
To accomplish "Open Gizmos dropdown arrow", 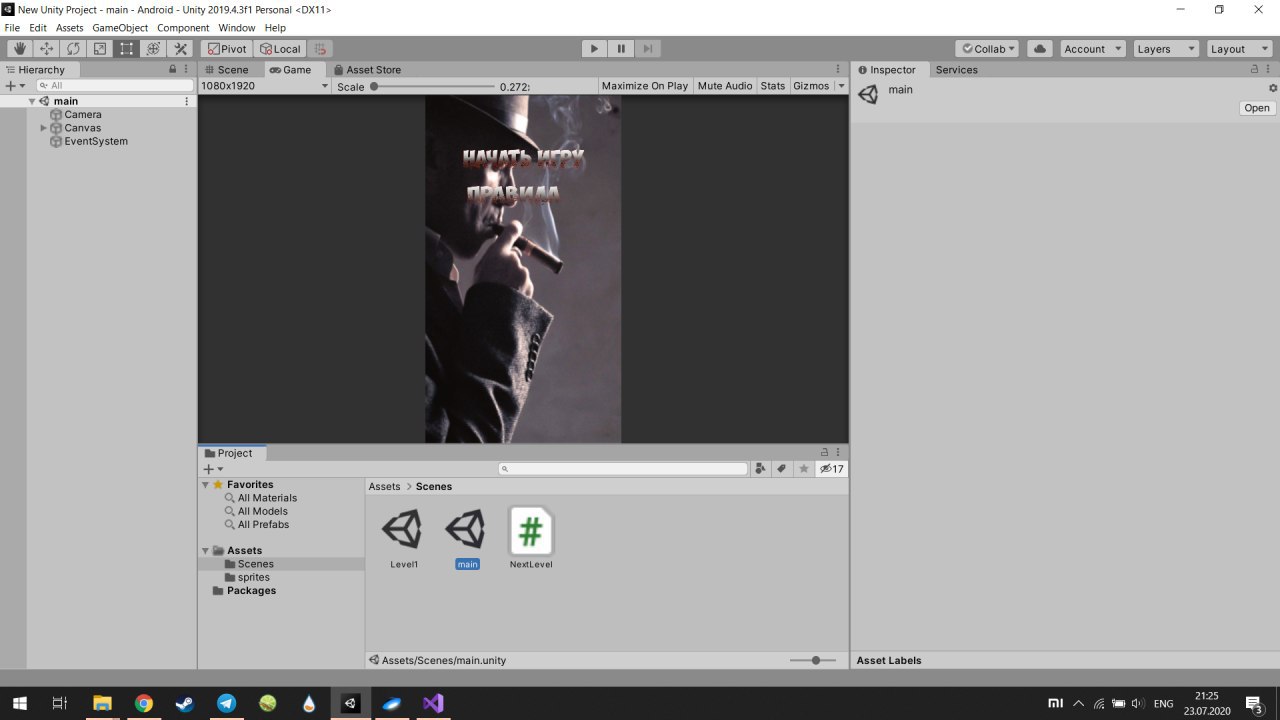I will coord(841,86).
